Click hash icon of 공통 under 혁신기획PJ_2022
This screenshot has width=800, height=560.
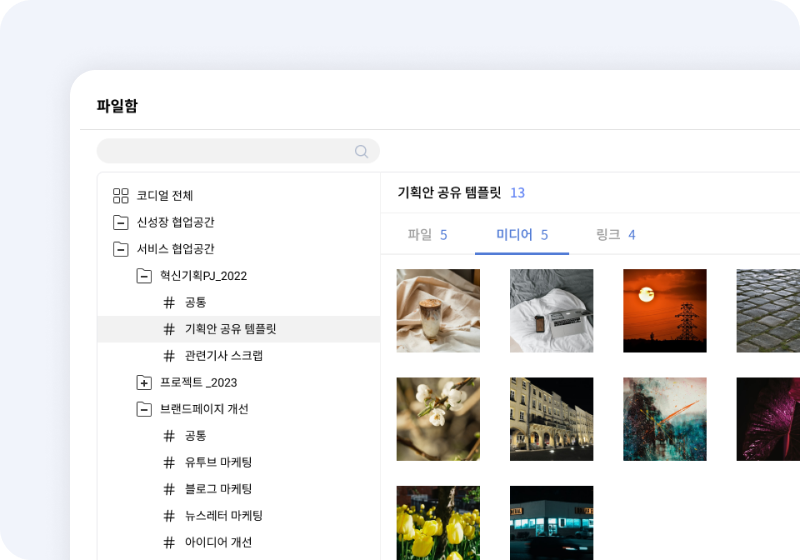tap(169, 302)
